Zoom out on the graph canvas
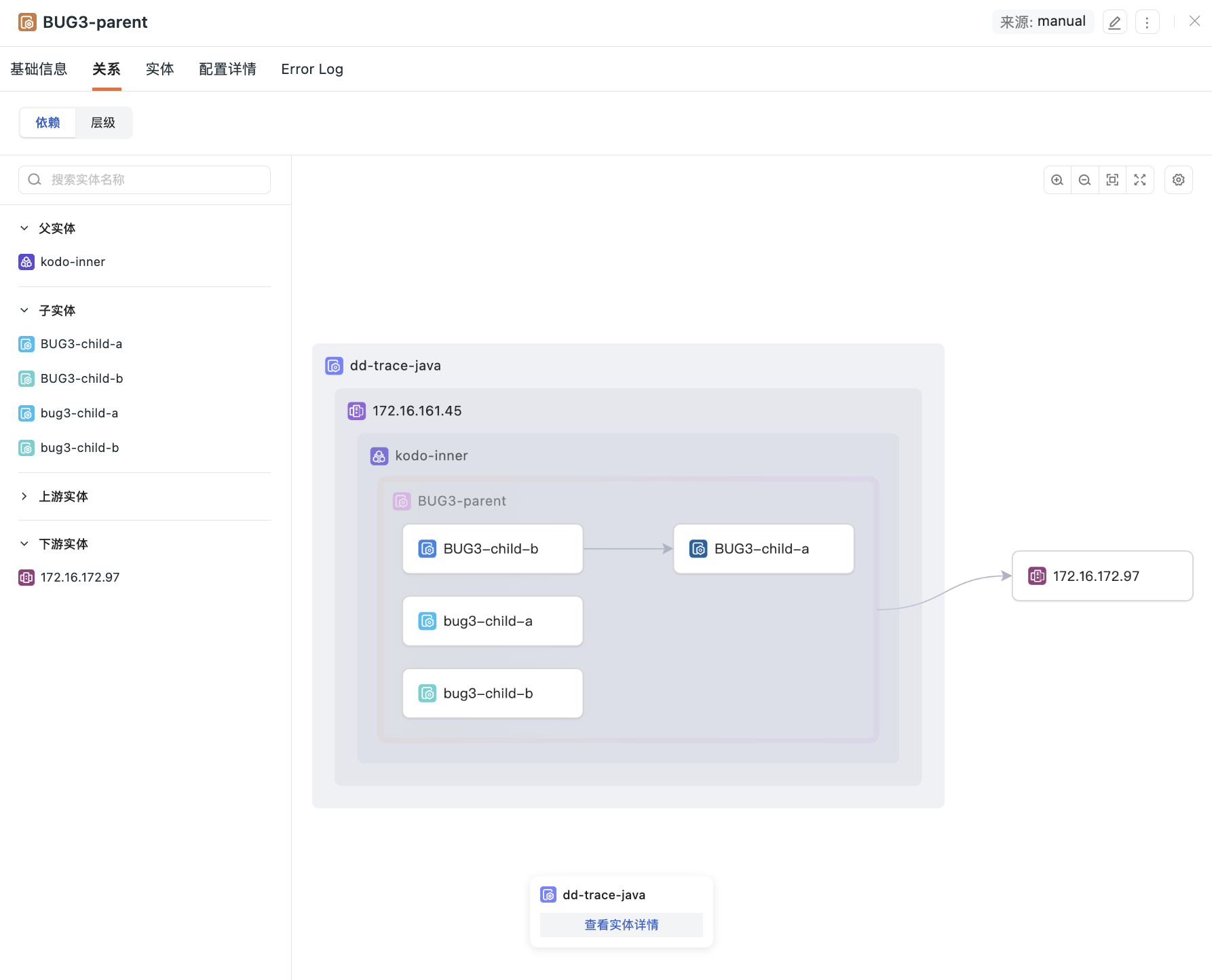The image size is (1212, 980). (1084, 180)
